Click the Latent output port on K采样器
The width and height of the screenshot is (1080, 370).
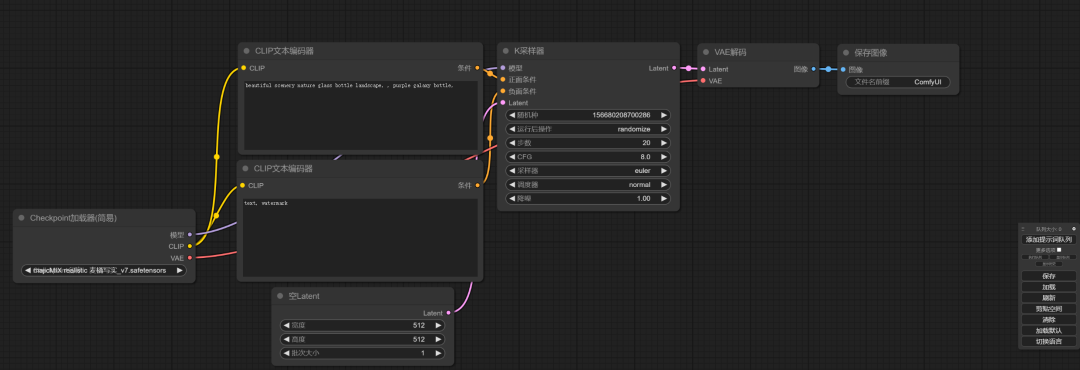pyautogui.click(x=674, y=68)
